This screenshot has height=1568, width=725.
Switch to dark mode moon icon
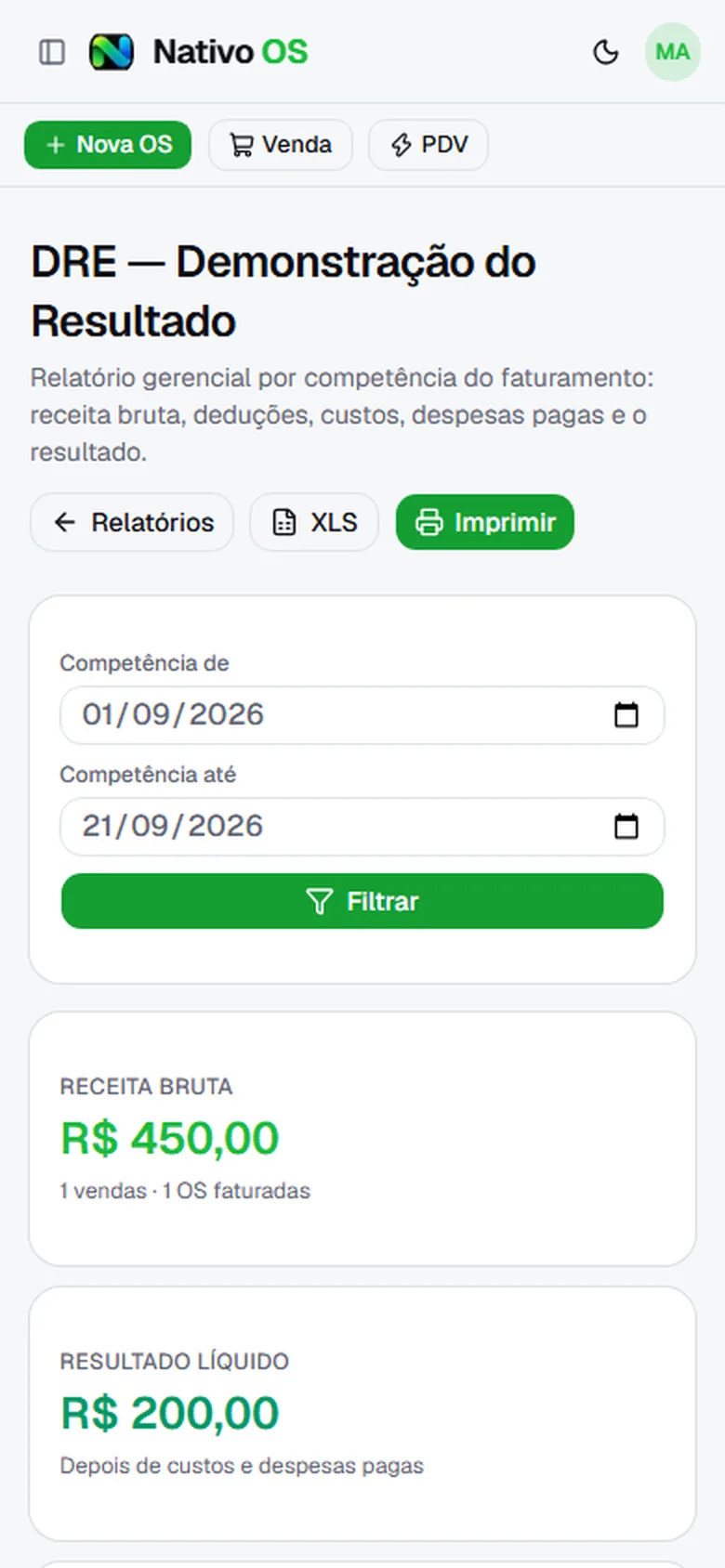[606, 52]
